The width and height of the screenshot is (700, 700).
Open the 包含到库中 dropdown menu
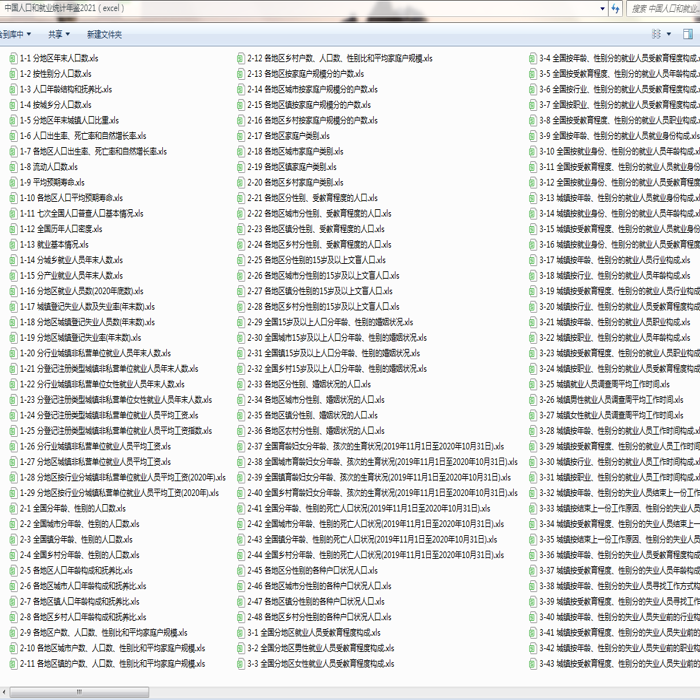coord(15,34)
